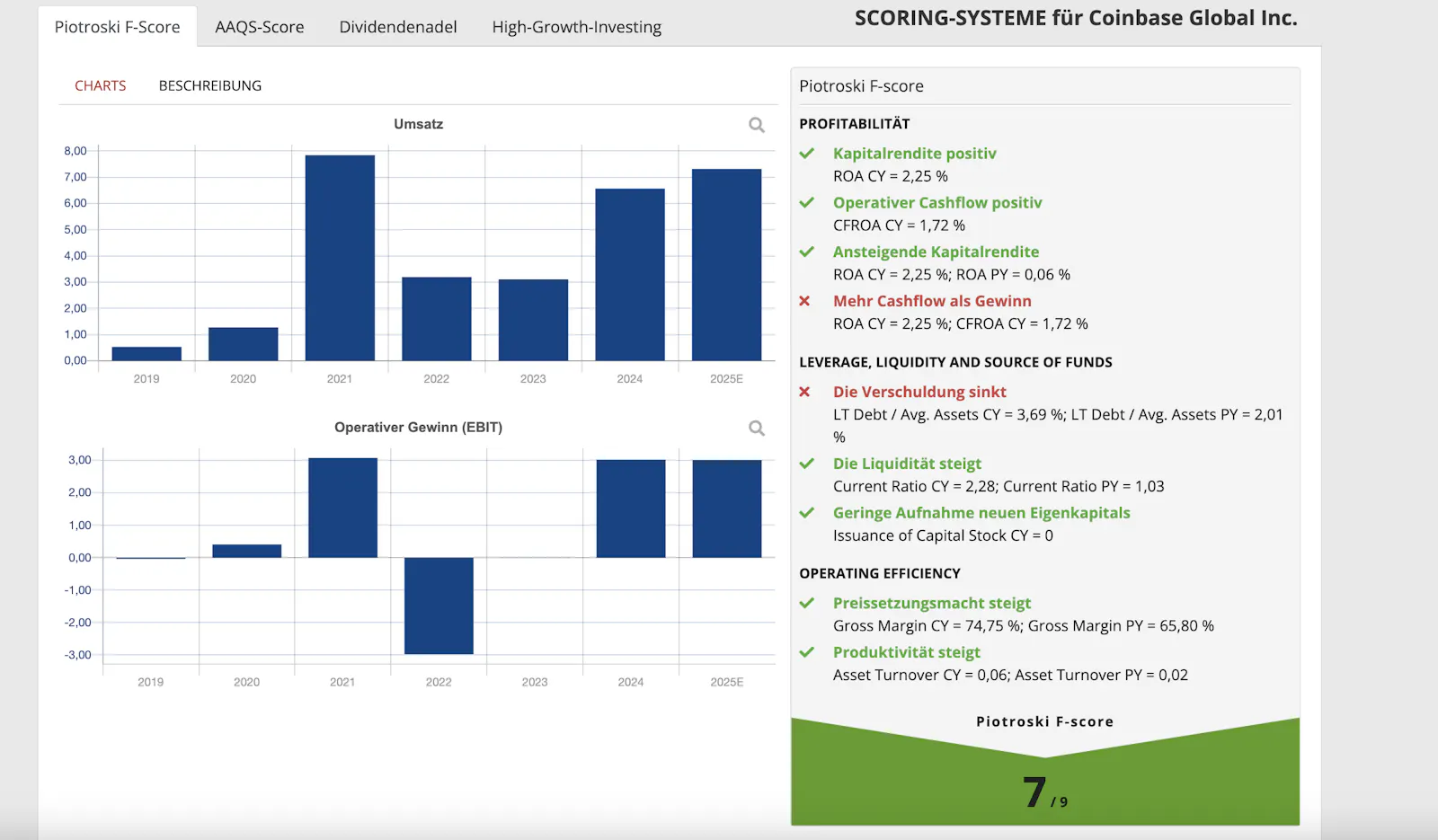
Task: Click the 2022 bar in Umsatz chart
Action: pos(437,319)
